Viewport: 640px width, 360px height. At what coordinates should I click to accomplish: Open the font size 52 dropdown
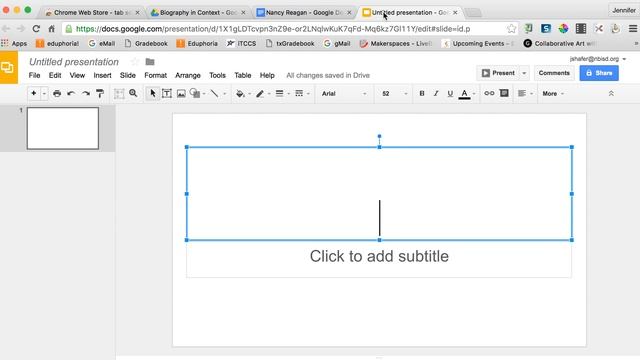click(x=394, y=93)
